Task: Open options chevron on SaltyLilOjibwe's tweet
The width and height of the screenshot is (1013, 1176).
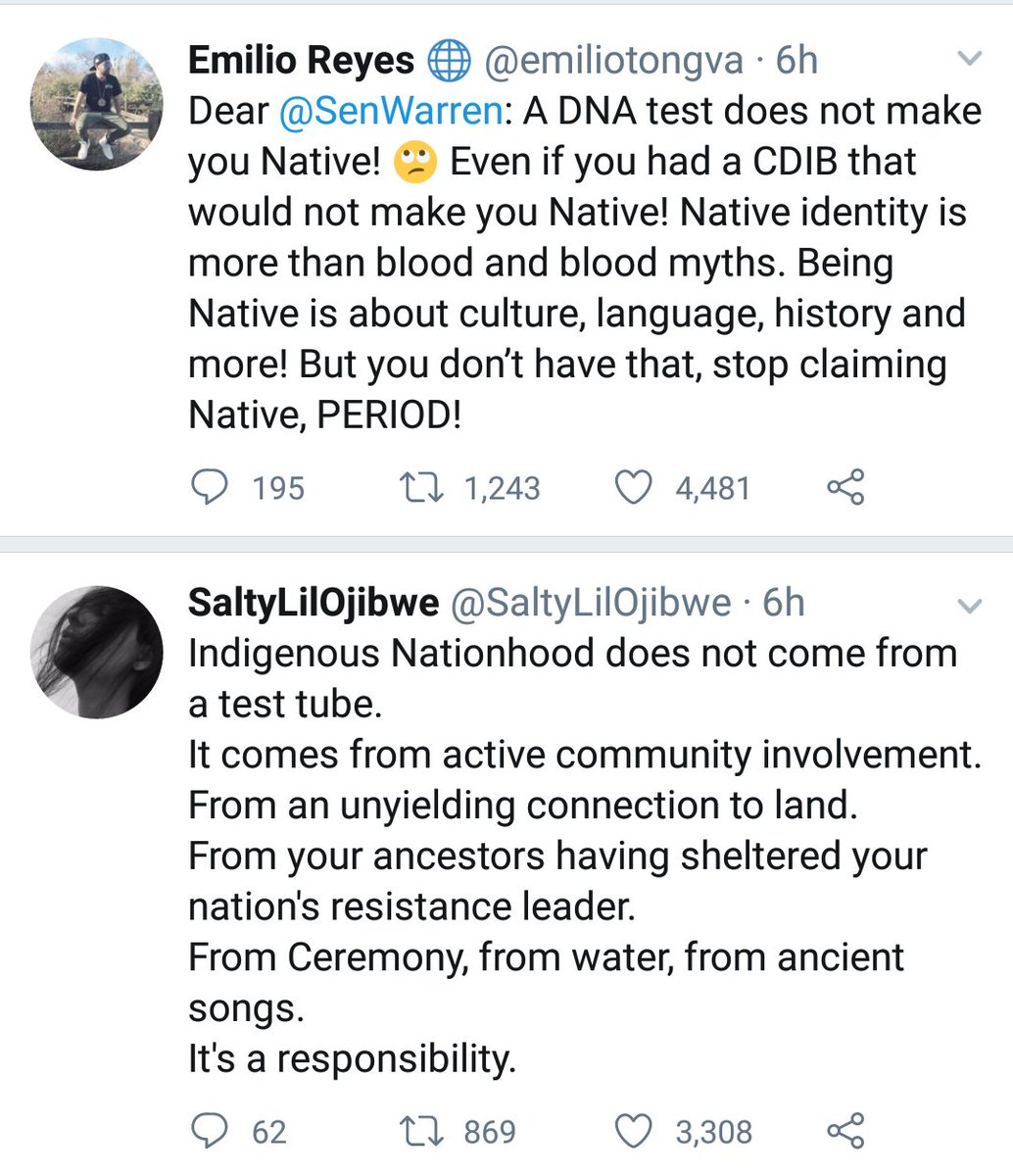Action: pyautogui.click(x=968, y=607)
